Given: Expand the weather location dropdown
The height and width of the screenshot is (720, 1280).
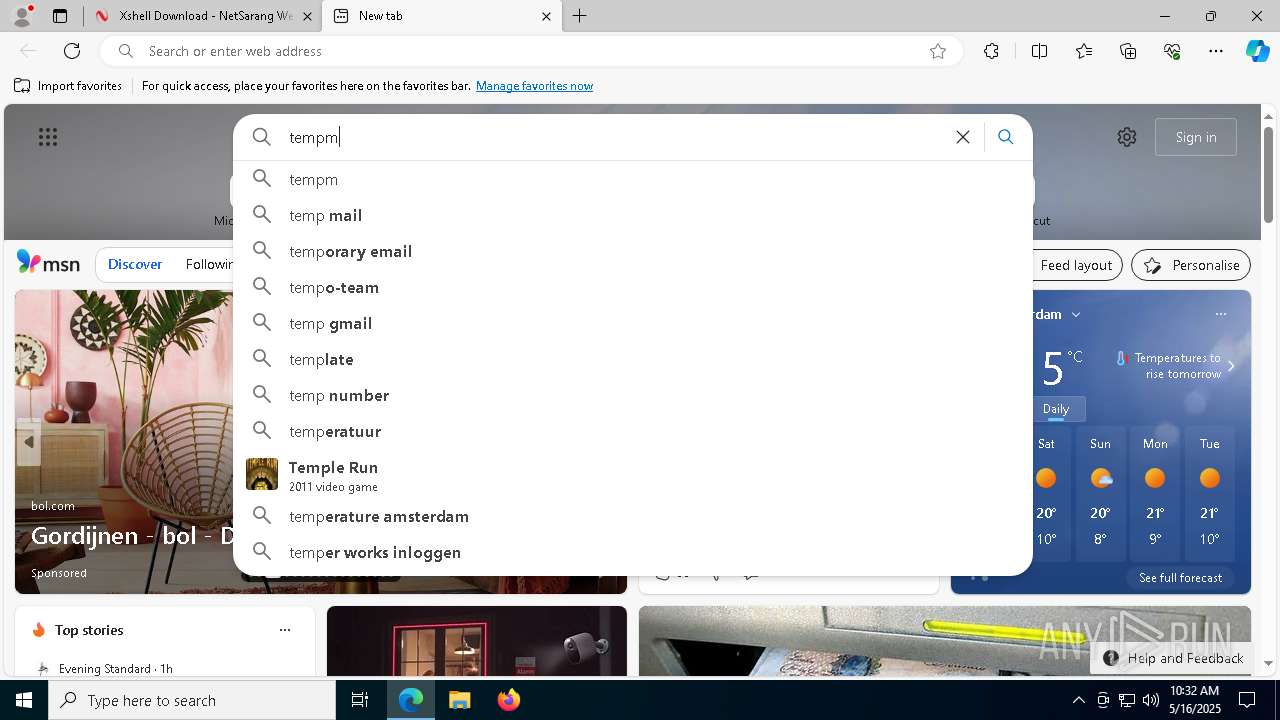Looking at the screenshot, I should point(1076,314).
